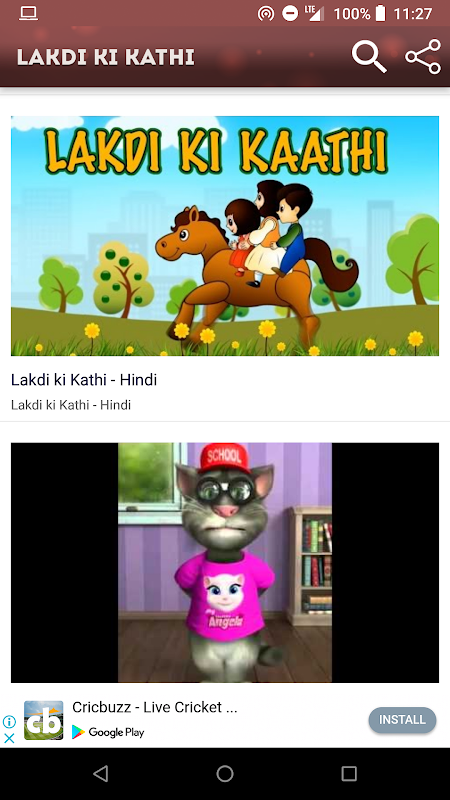The width and height of the screenshot is (450, 800).
Task: Install the Cricbuzz app from the ad
Action: tap(402, 720)
